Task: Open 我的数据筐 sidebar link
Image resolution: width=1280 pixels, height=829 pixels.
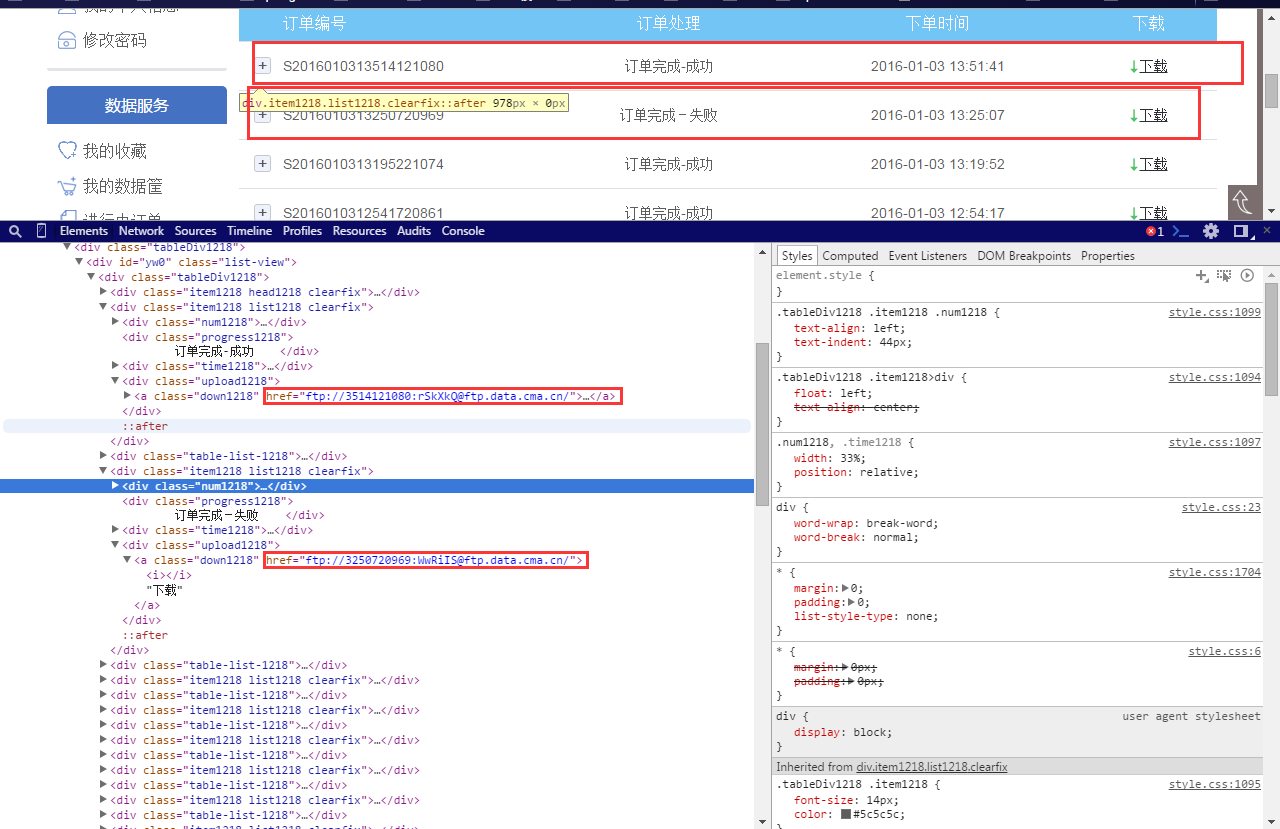Action: point(122,186)
